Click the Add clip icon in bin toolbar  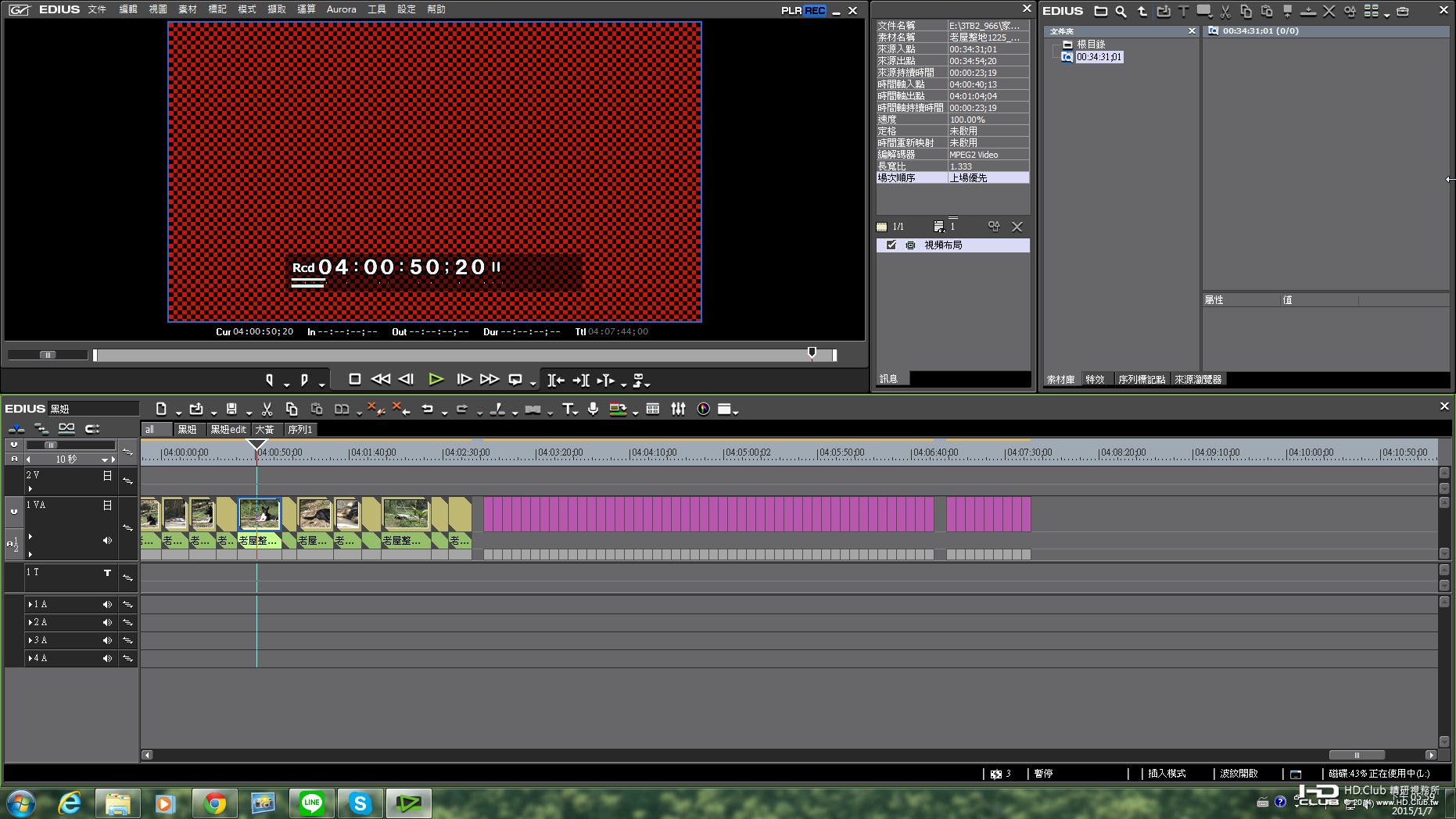tap(1163, 11)
